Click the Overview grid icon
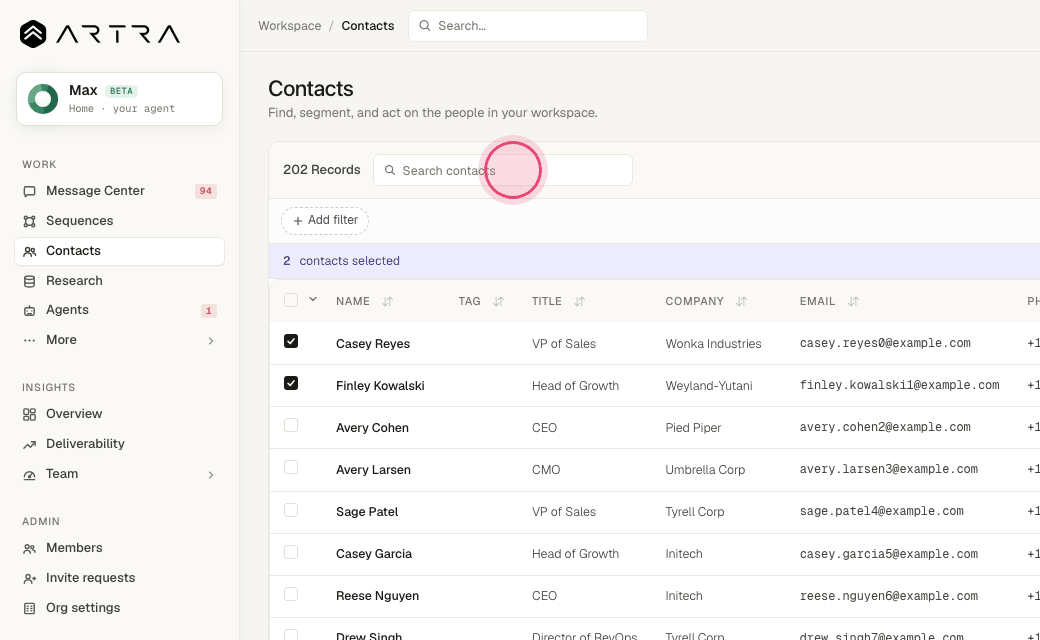 (29, 415)
